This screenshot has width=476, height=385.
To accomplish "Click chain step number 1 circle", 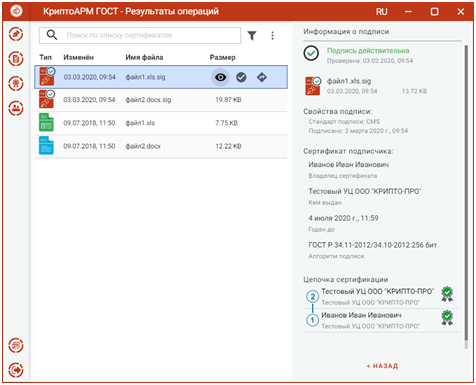I will point(312,320).
